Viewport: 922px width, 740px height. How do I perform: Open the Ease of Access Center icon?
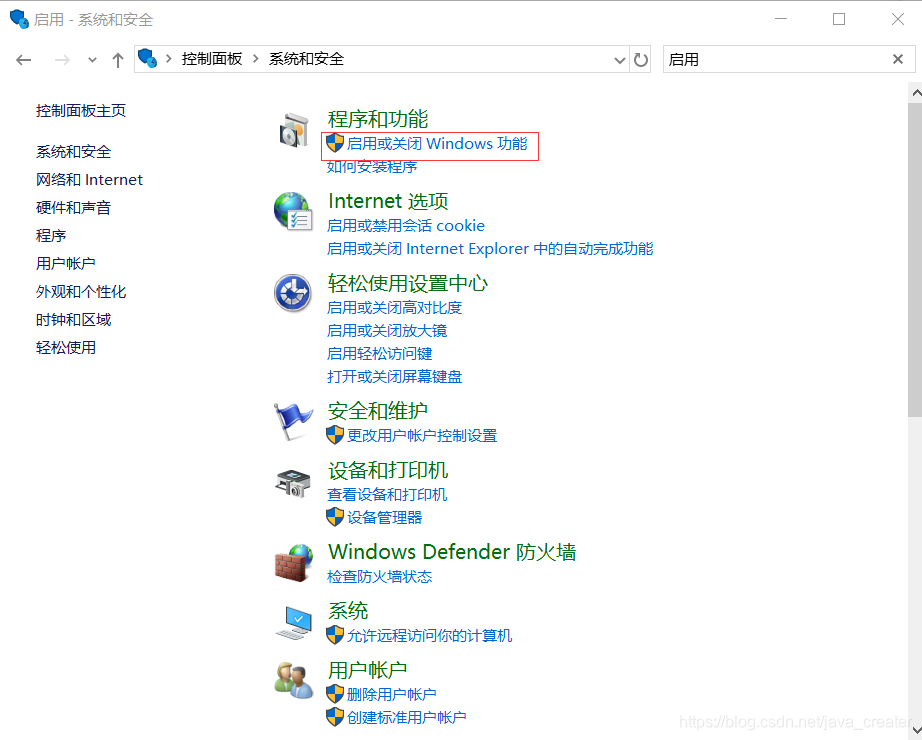(x=293, y=293)
